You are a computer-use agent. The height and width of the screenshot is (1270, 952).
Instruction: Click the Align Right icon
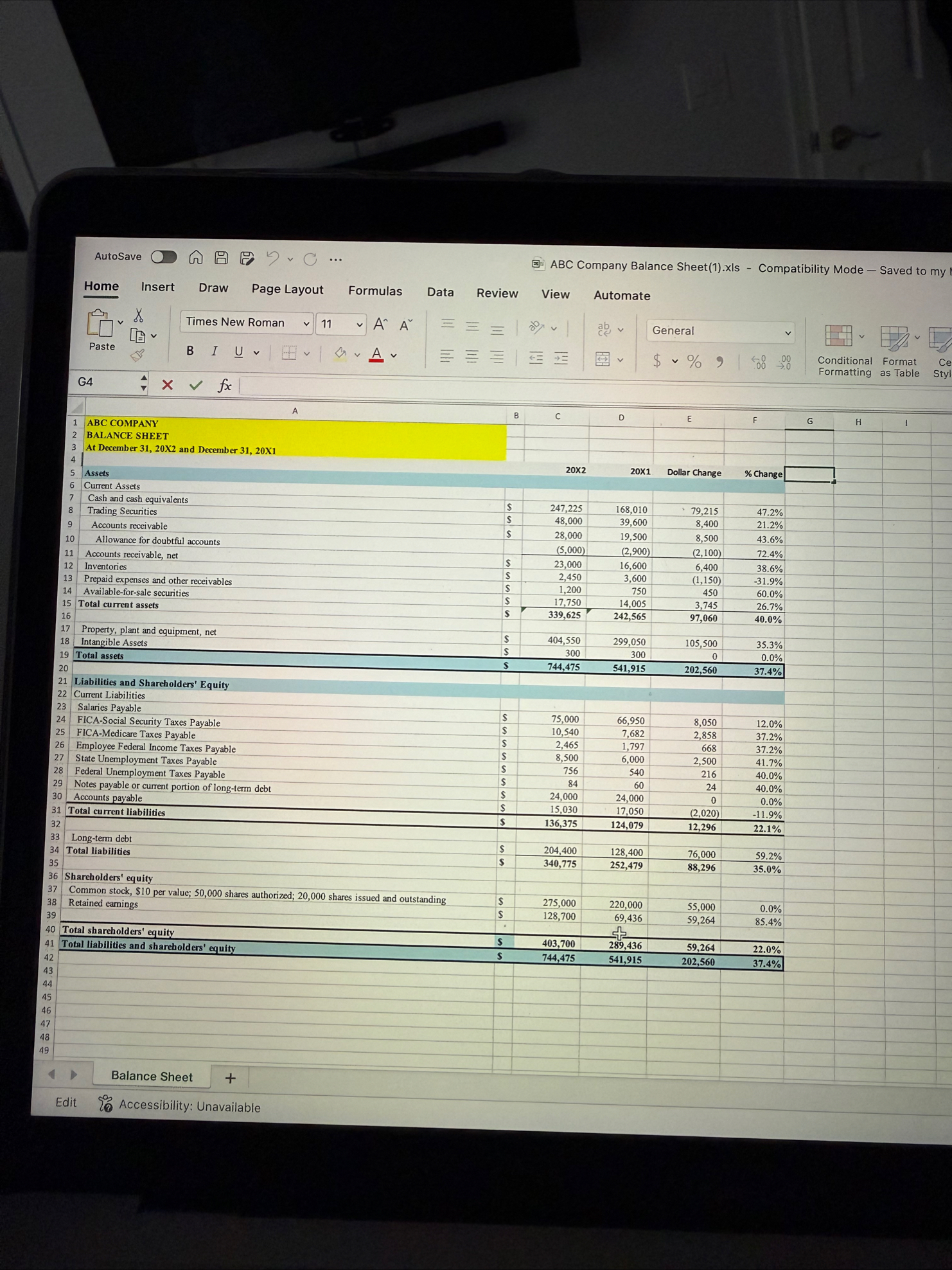[497, 357]
